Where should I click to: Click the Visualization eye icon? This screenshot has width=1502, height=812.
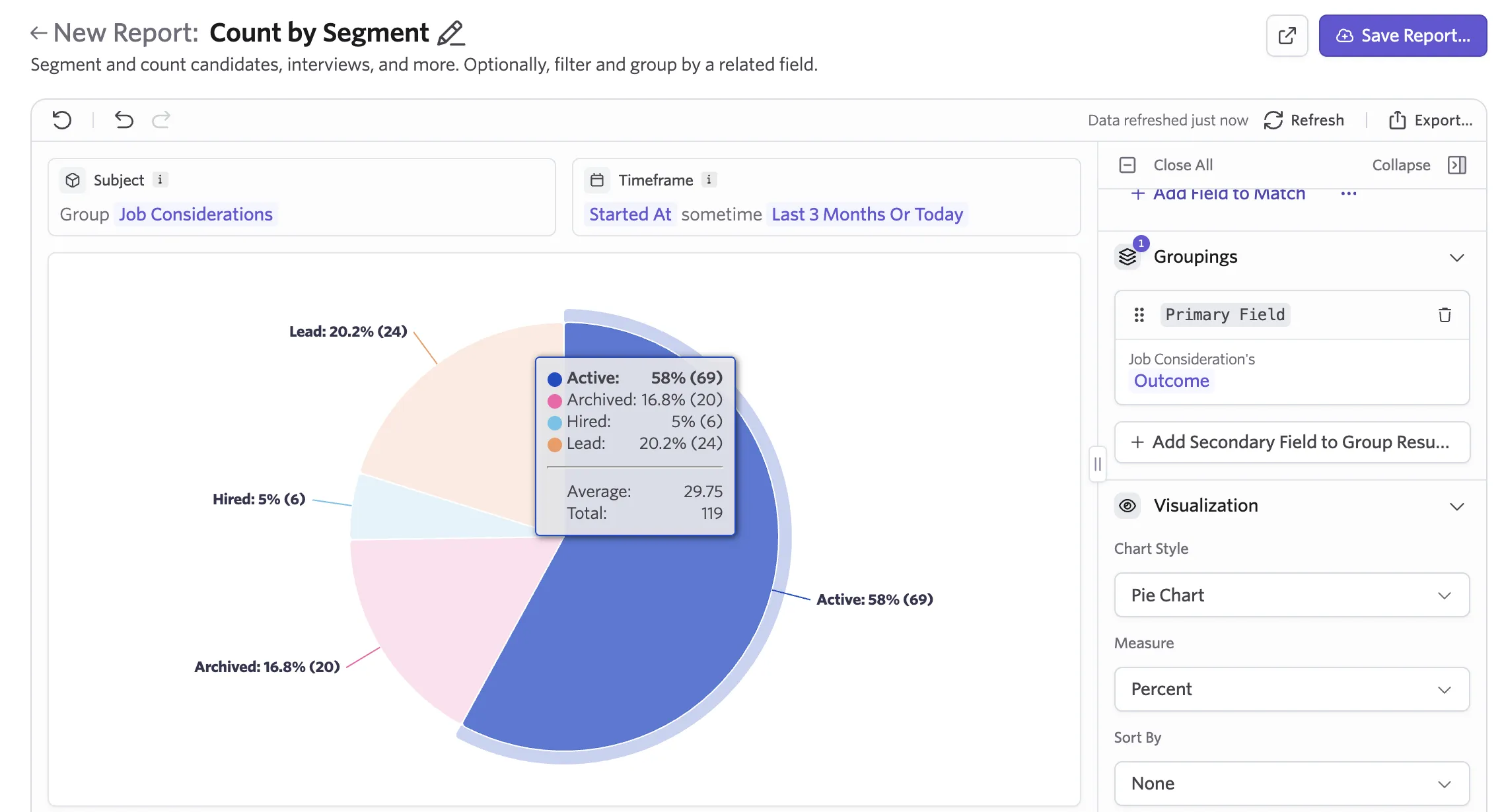point(1128,506)
